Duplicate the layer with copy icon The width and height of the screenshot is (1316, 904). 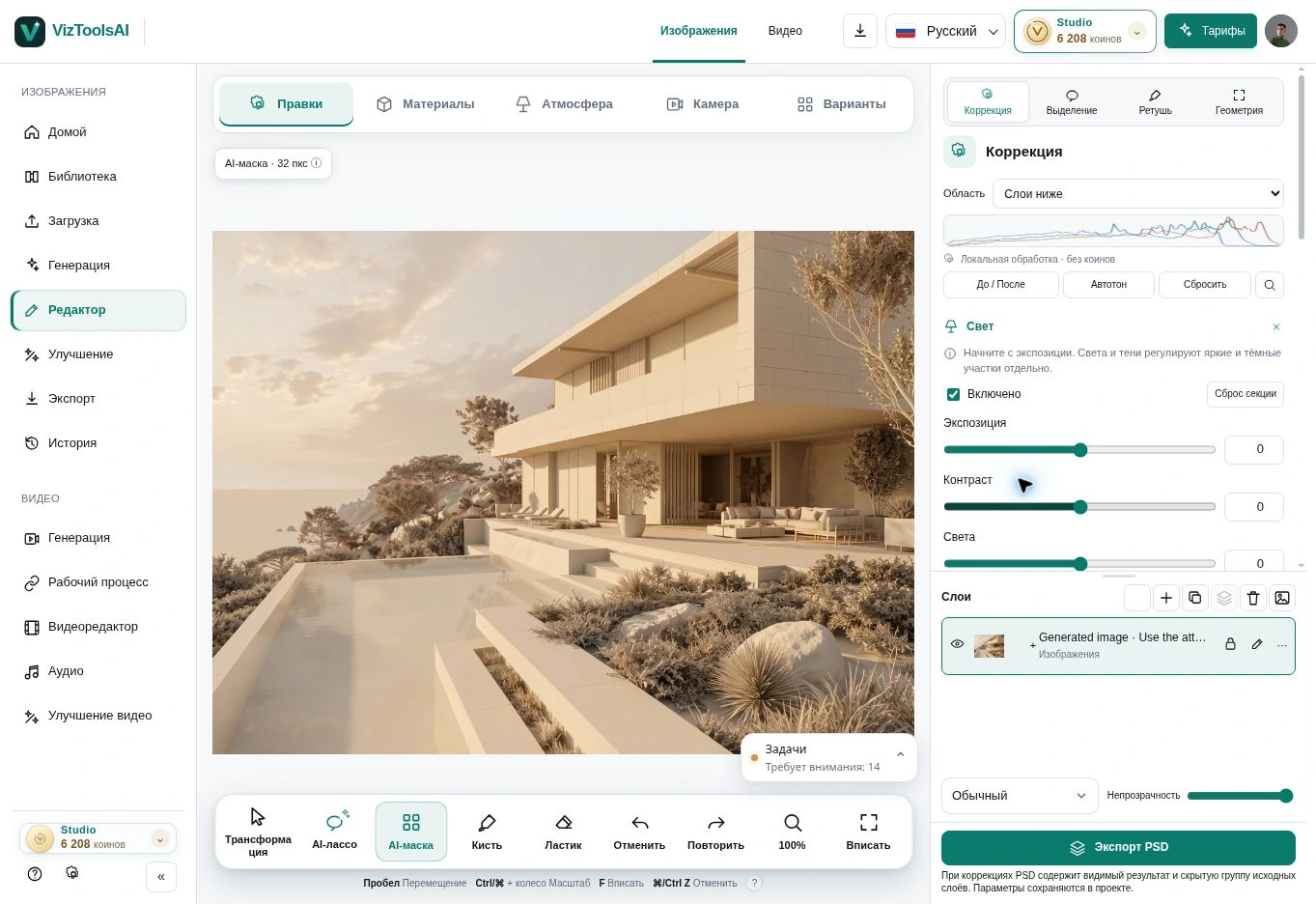click(x=1195, y=598)
